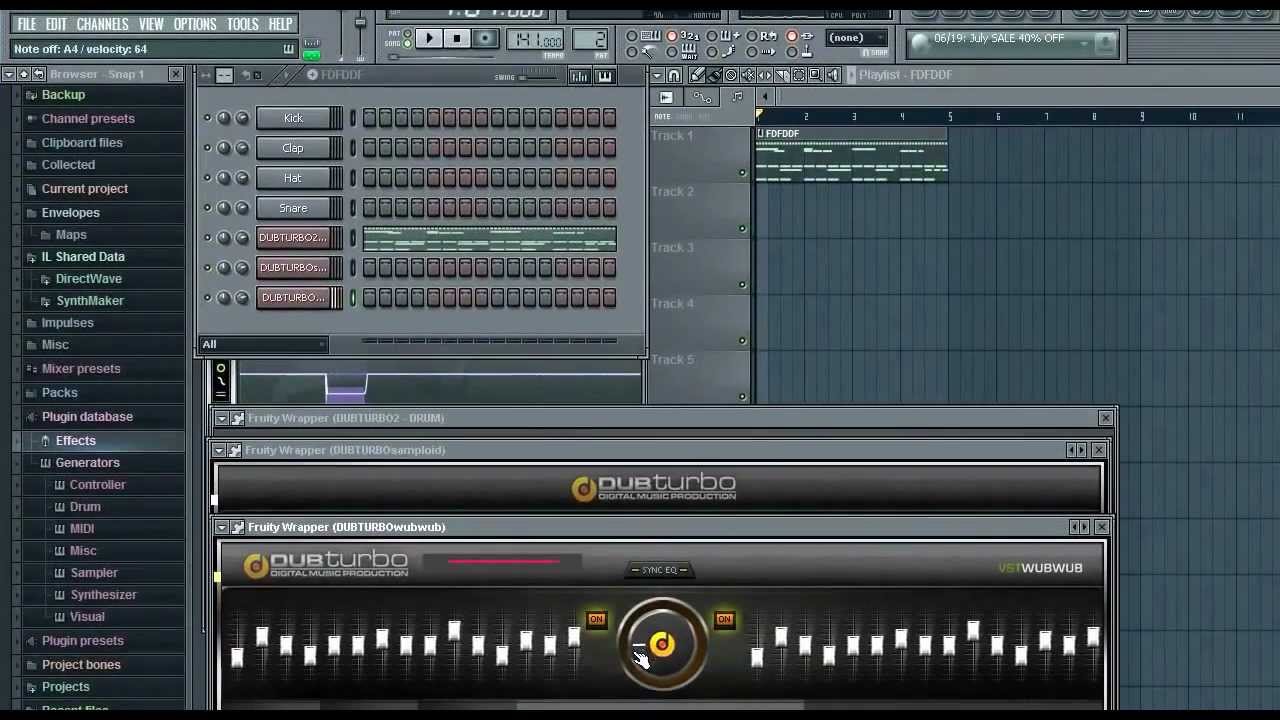Viewport: 1280px width, 720px height.
Task: Arm the Record button
Action: pyautogui.click(x=484, y=39)
